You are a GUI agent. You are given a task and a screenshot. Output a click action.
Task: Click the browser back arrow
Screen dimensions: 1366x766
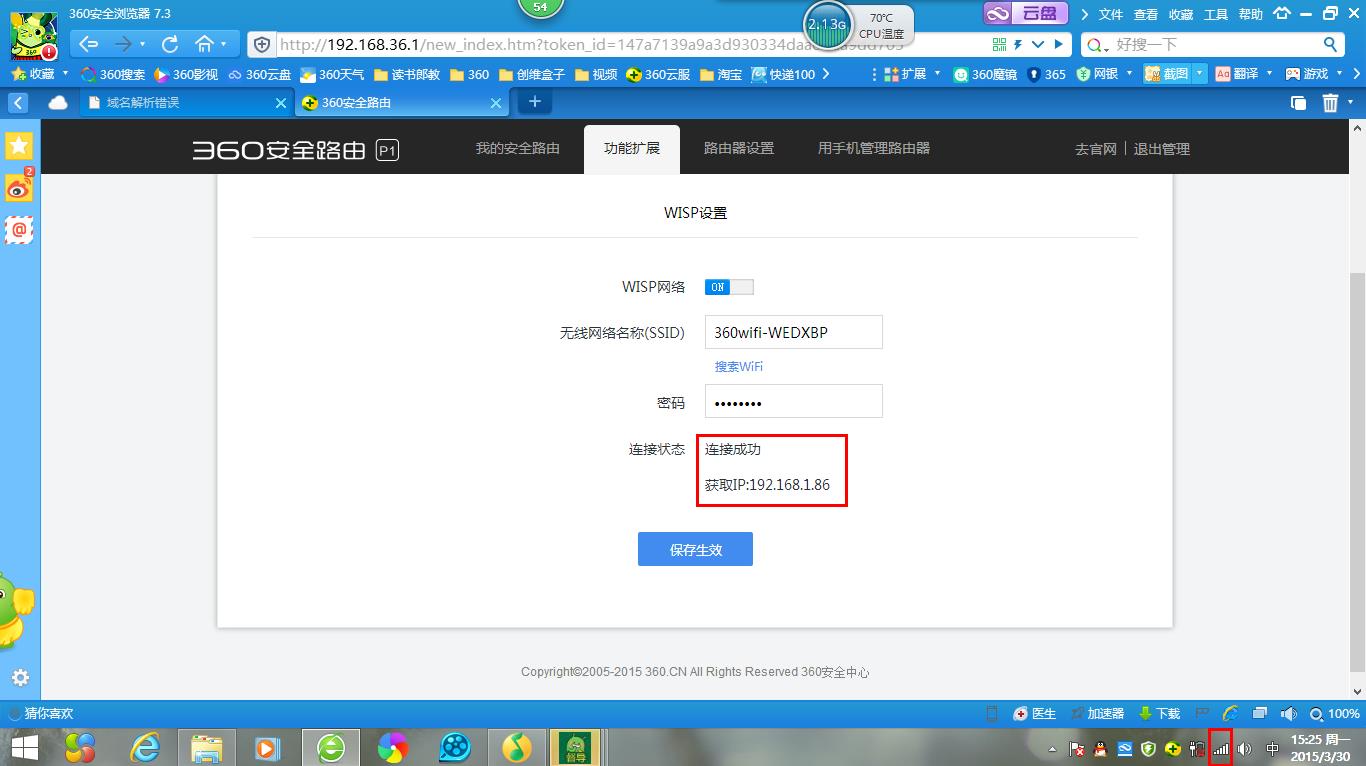(x=88, y=44)
